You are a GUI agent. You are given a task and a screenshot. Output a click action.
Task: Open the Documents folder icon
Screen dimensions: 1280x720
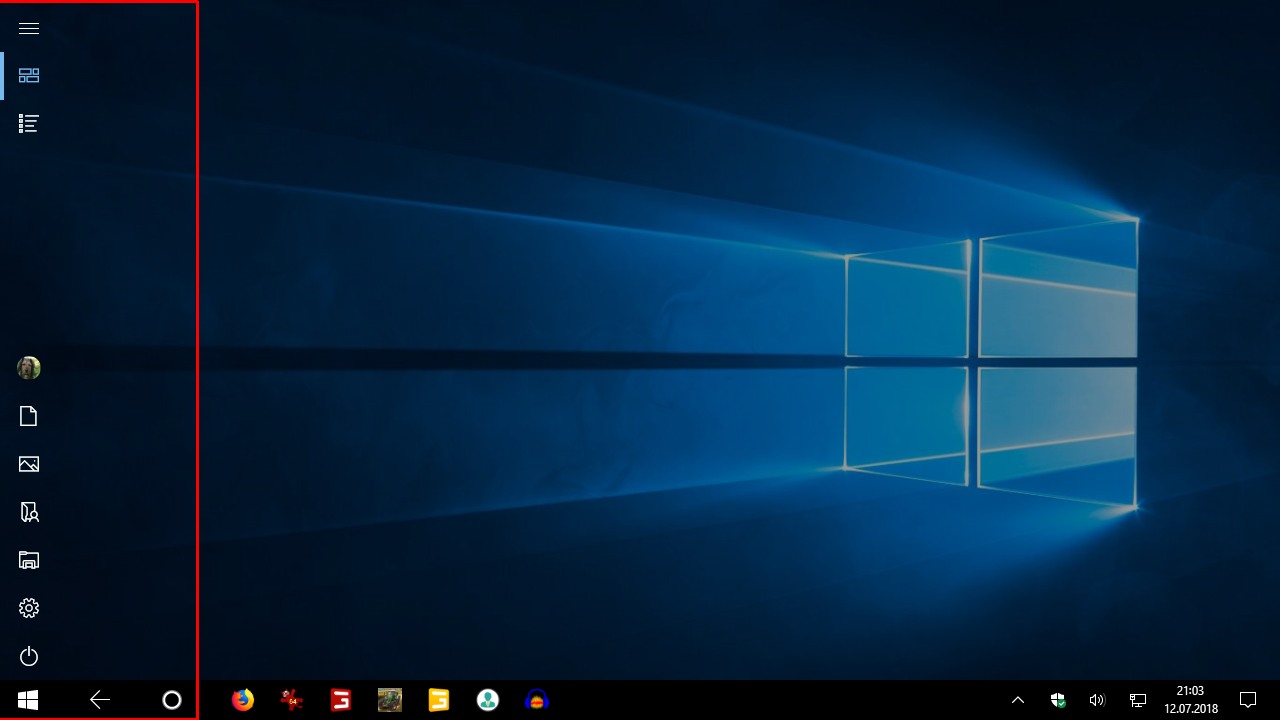tap(29, 416)
